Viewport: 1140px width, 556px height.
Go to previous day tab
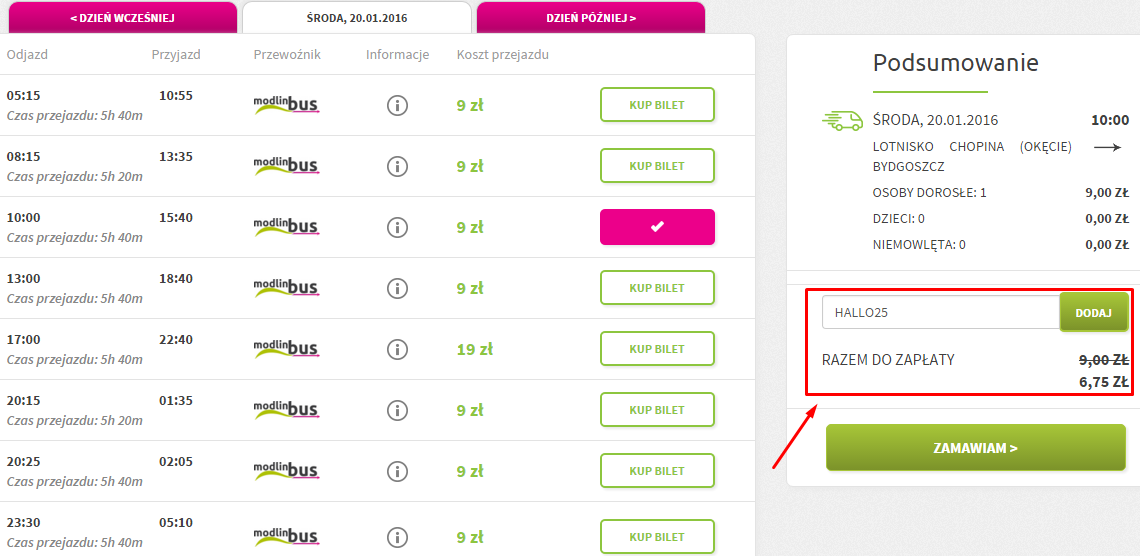[x=122, y=17]
